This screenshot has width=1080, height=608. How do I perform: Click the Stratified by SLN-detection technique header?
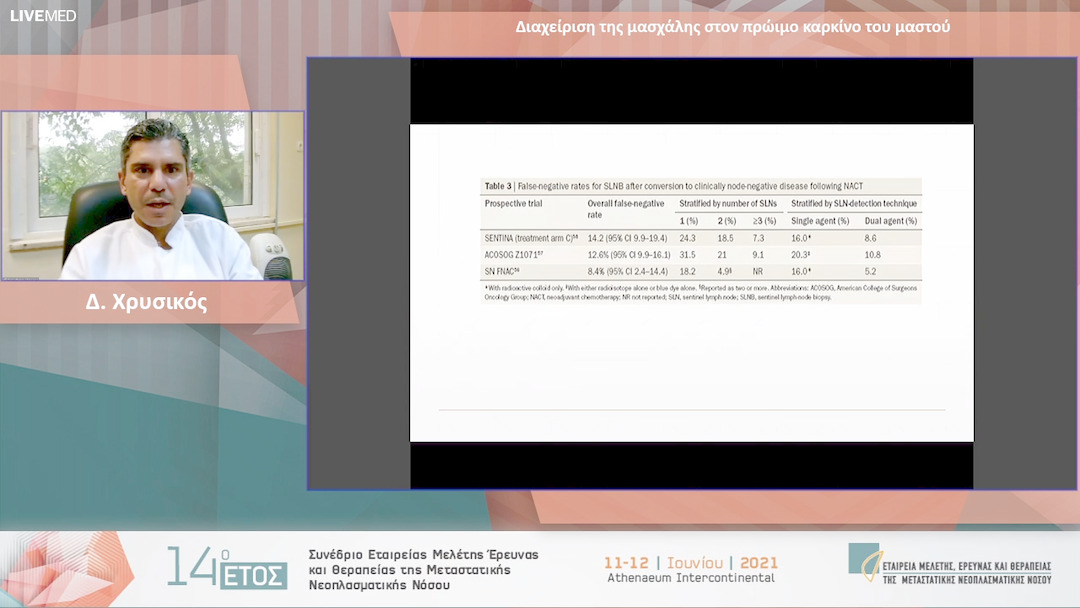point(853,204)
